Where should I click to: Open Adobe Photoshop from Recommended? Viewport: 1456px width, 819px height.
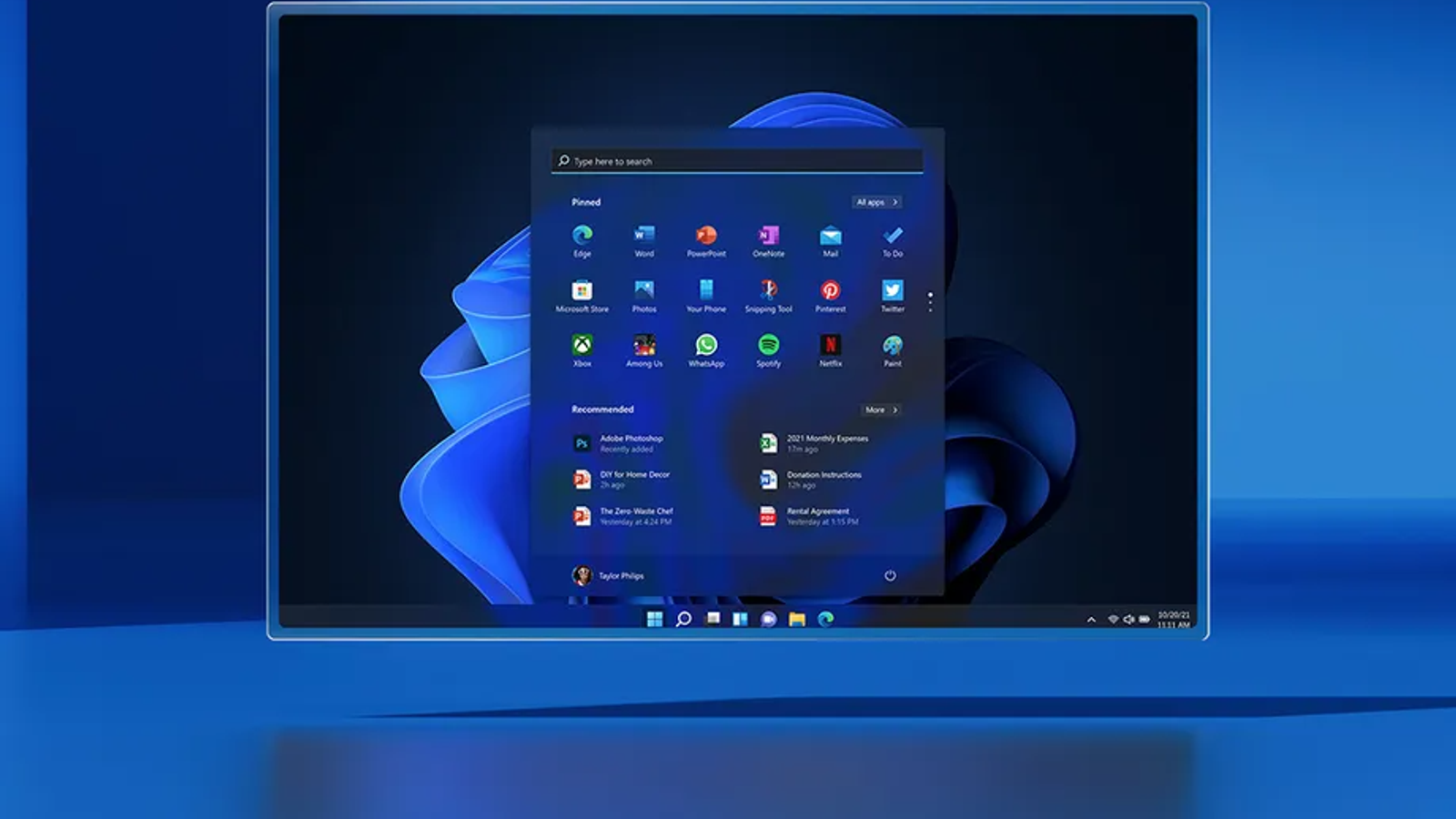point(619,443)
